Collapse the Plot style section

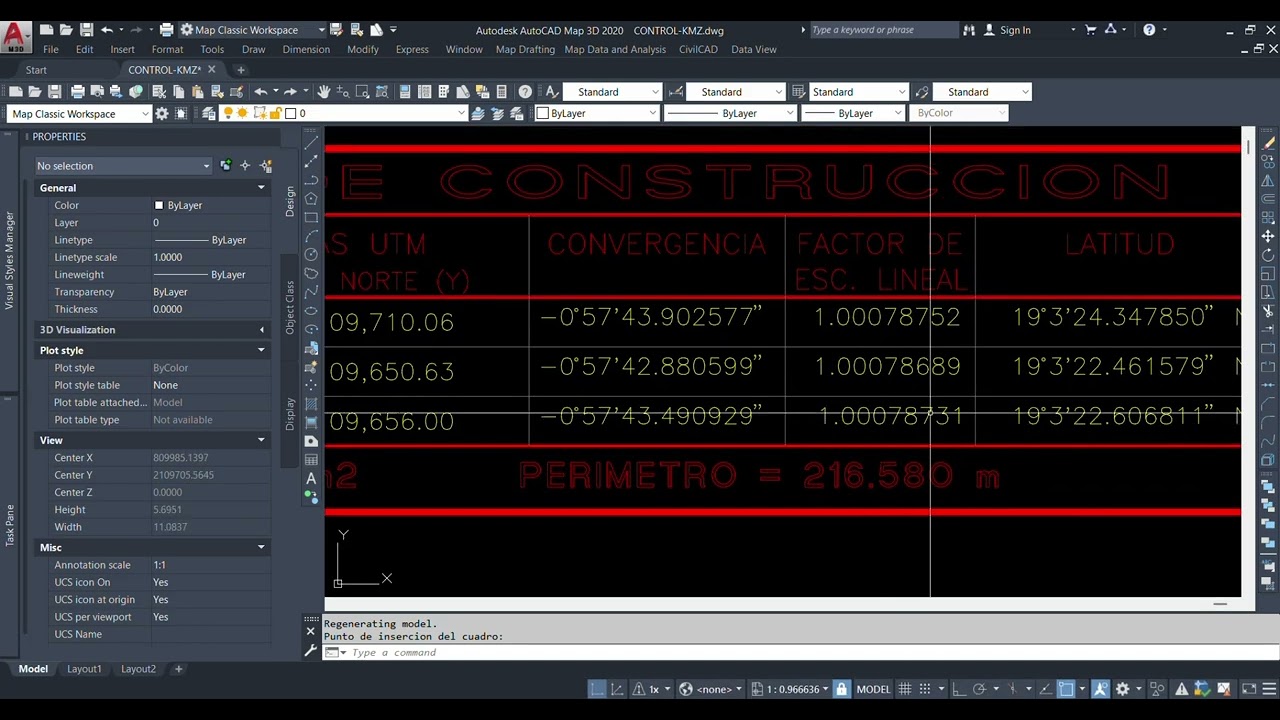(261, 351)
